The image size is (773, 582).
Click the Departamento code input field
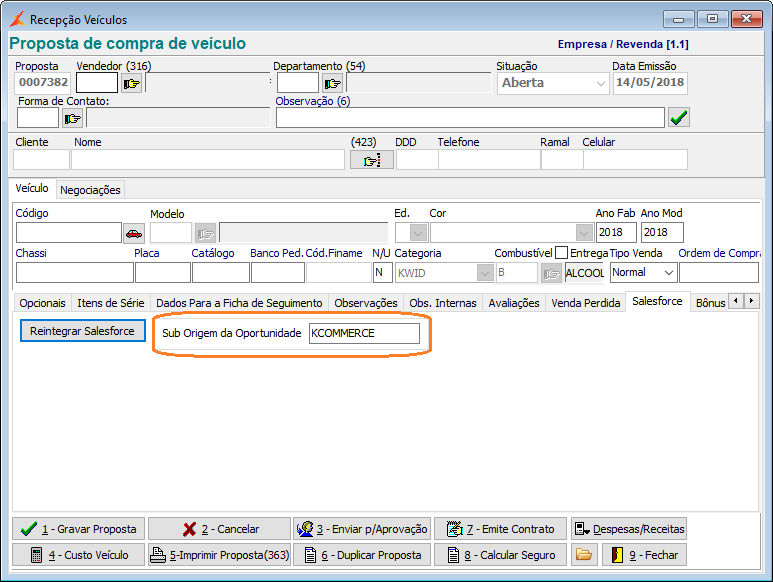[298, 83]
